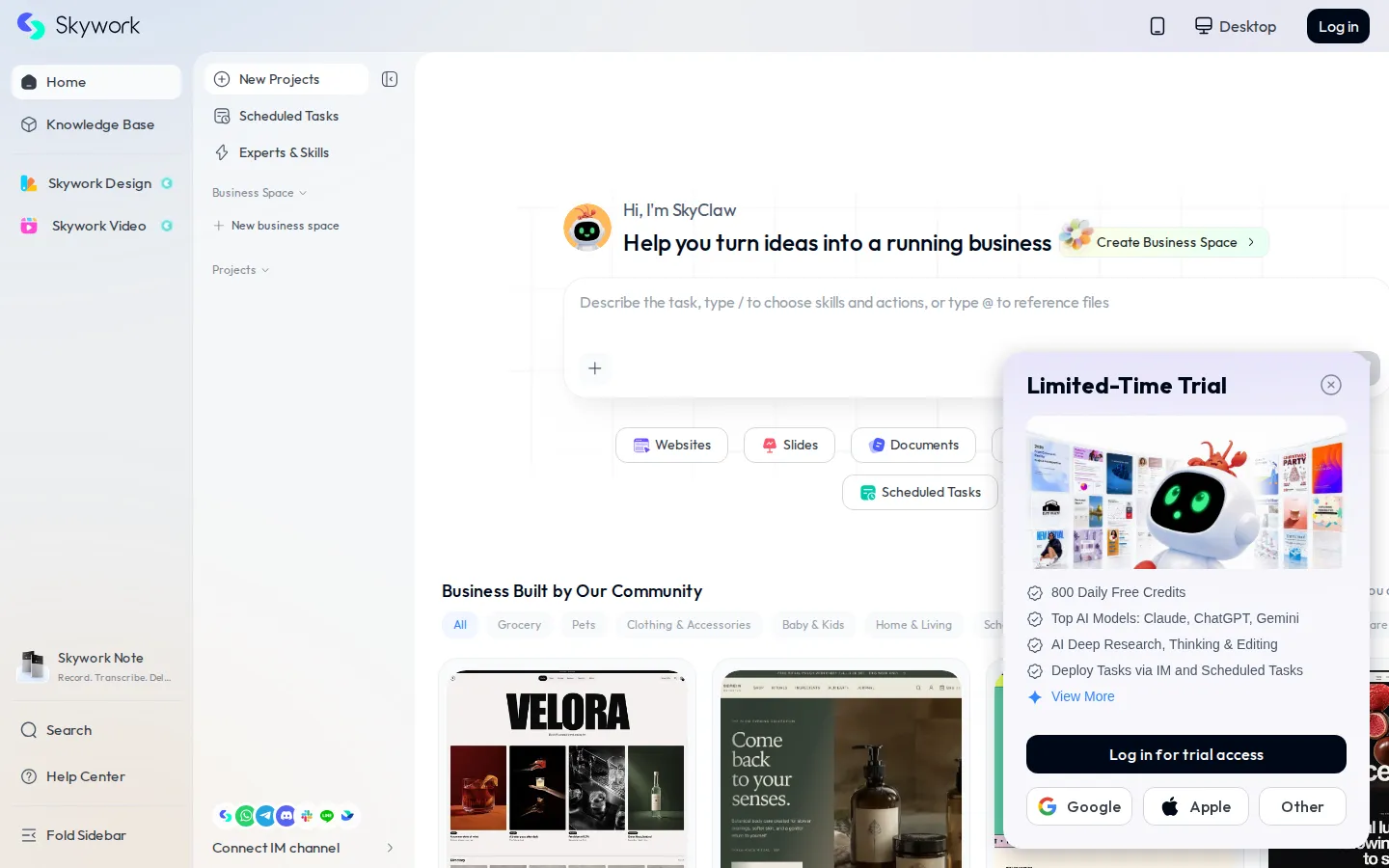
Task: Click the WhatsApp channel icon
Action: coord(246,816)
